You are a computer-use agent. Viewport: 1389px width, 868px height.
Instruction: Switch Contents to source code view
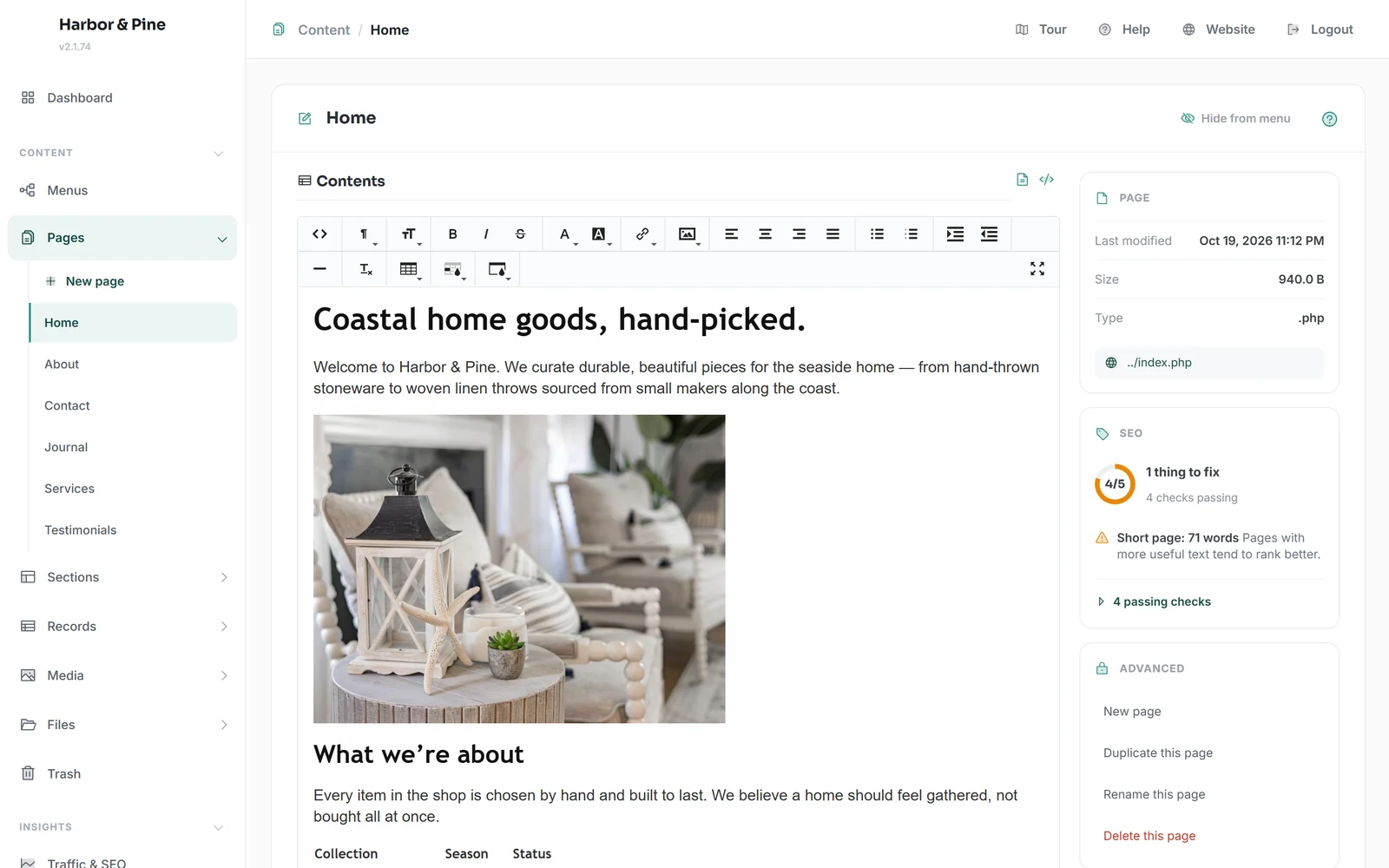coord(1047,180)
